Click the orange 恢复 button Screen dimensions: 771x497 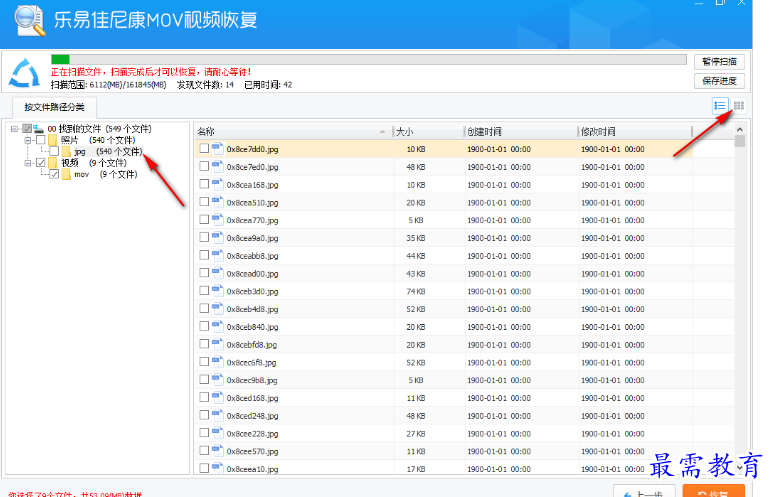click(x=713, y=492)
